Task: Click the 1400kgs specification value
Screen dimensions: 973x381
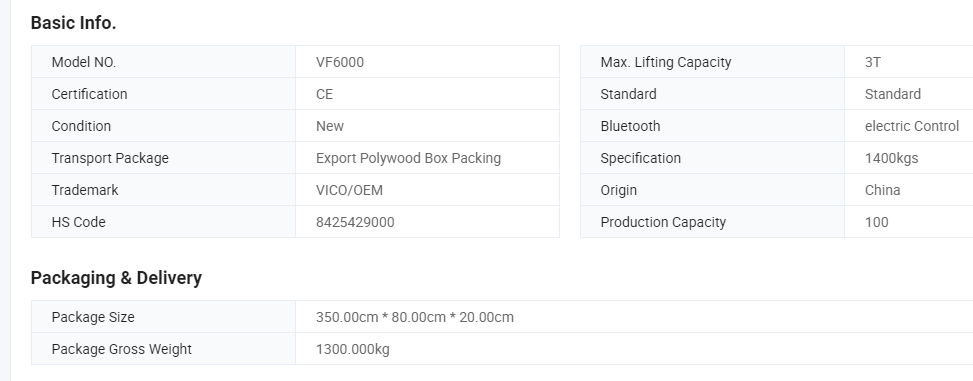Action: 891,158
